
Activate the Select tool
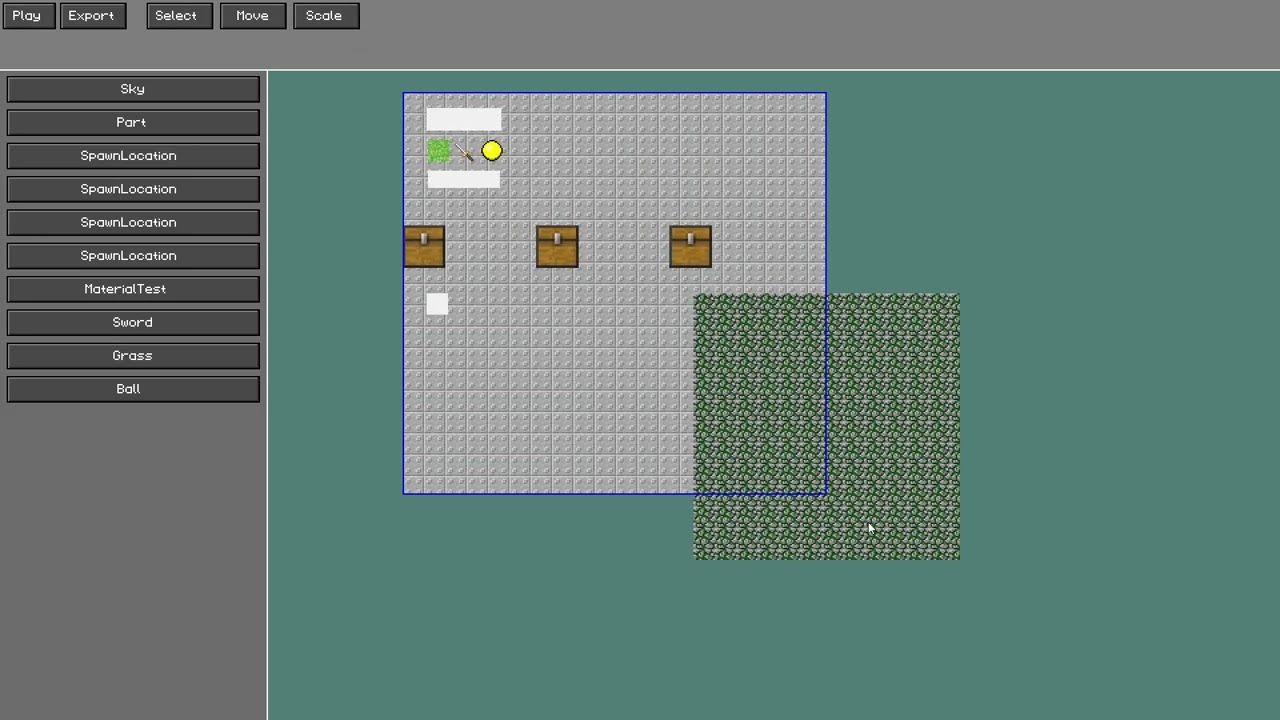pos(179,16)
